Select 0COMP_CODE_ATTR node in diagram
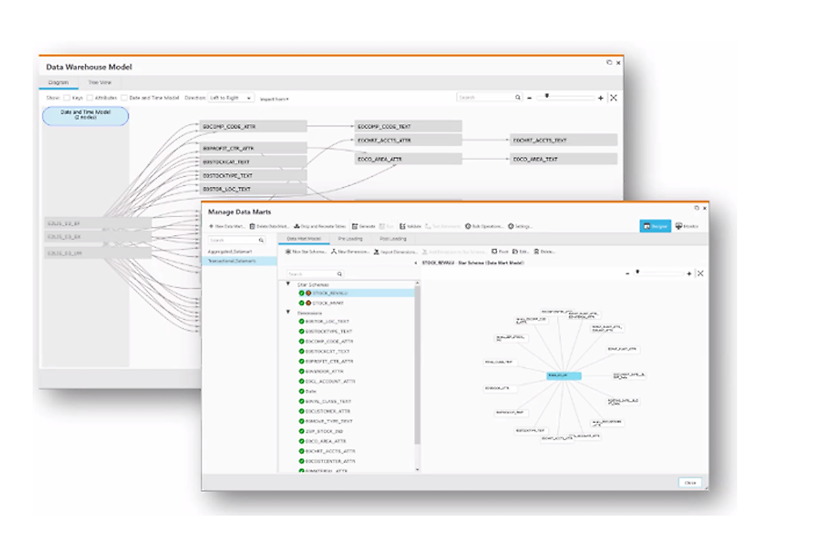Viewport: 840px width, 548px height. pos(253,126)
